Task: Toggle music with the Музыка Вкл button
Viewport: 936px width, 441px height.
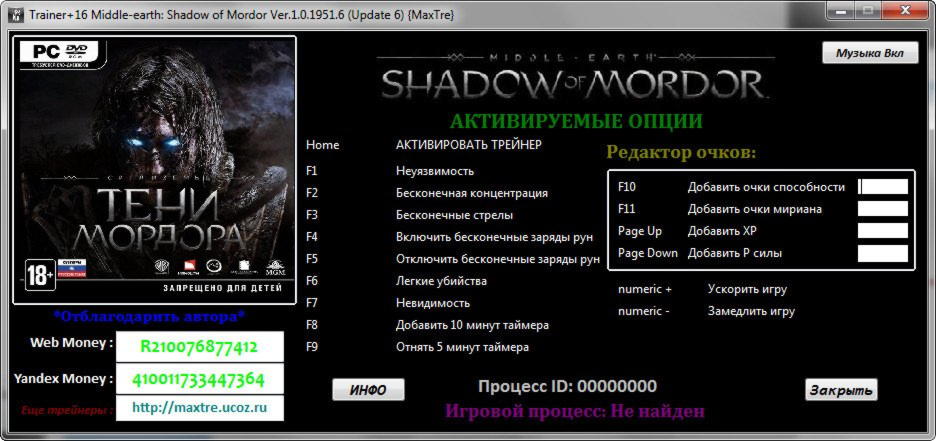Action: [x=870, y=53]
